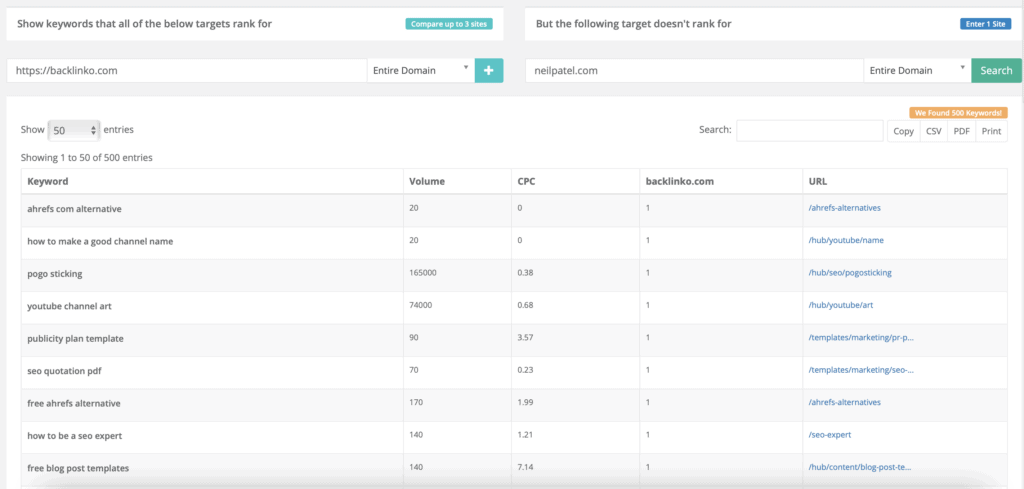Screen dimensions: 1024x489
Task: Click the 0.68 CPC value
Action: [x=525, y=306]
